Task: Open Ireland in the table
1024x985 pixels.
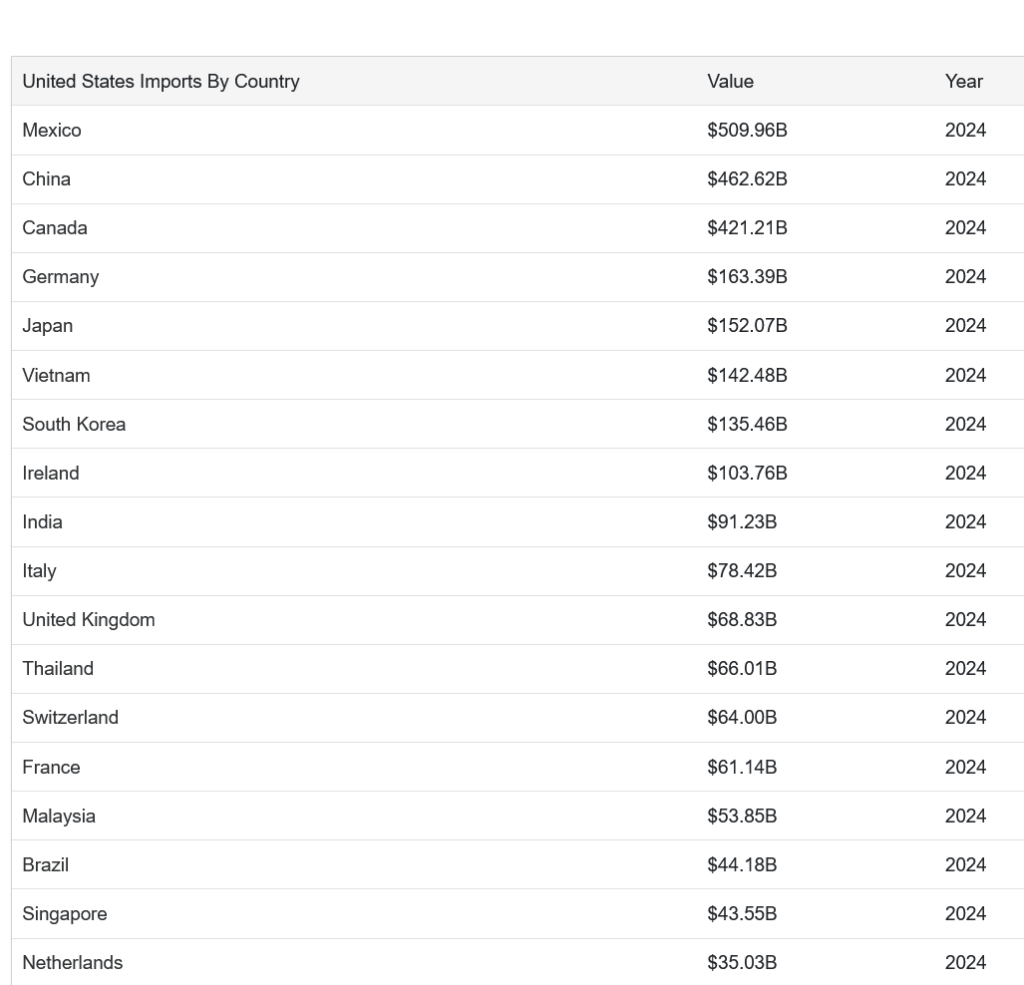Action: [x=51, y=473]
